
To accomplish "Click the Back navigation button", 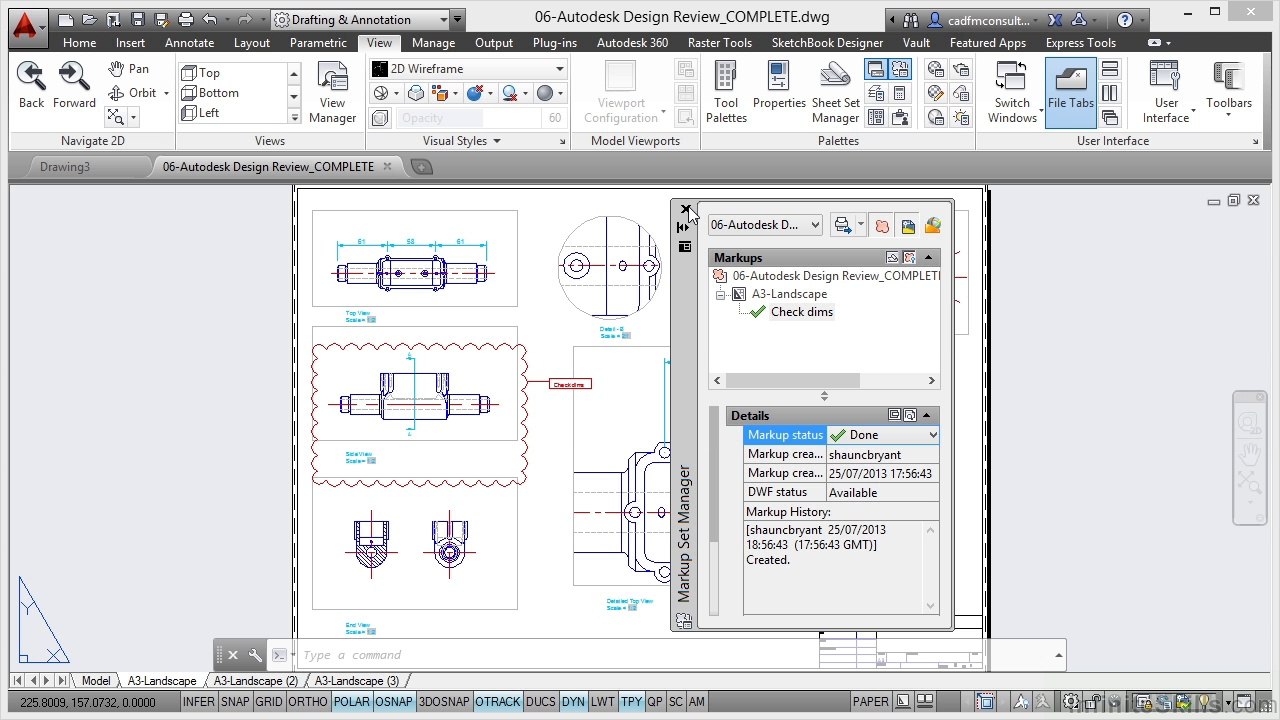I will tap(31, 85).
